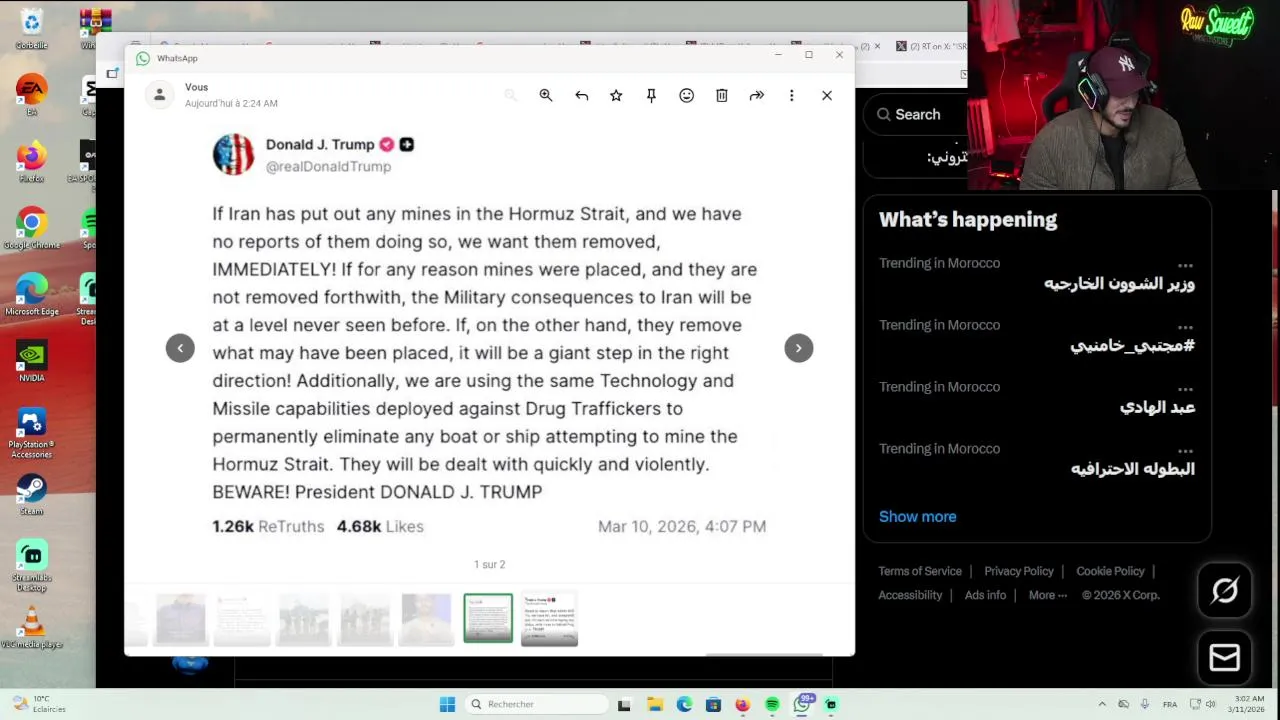Open more options for وزير الشوون الخارجيه trend
The image size is (1280, 720).
tap(1185, 265)
